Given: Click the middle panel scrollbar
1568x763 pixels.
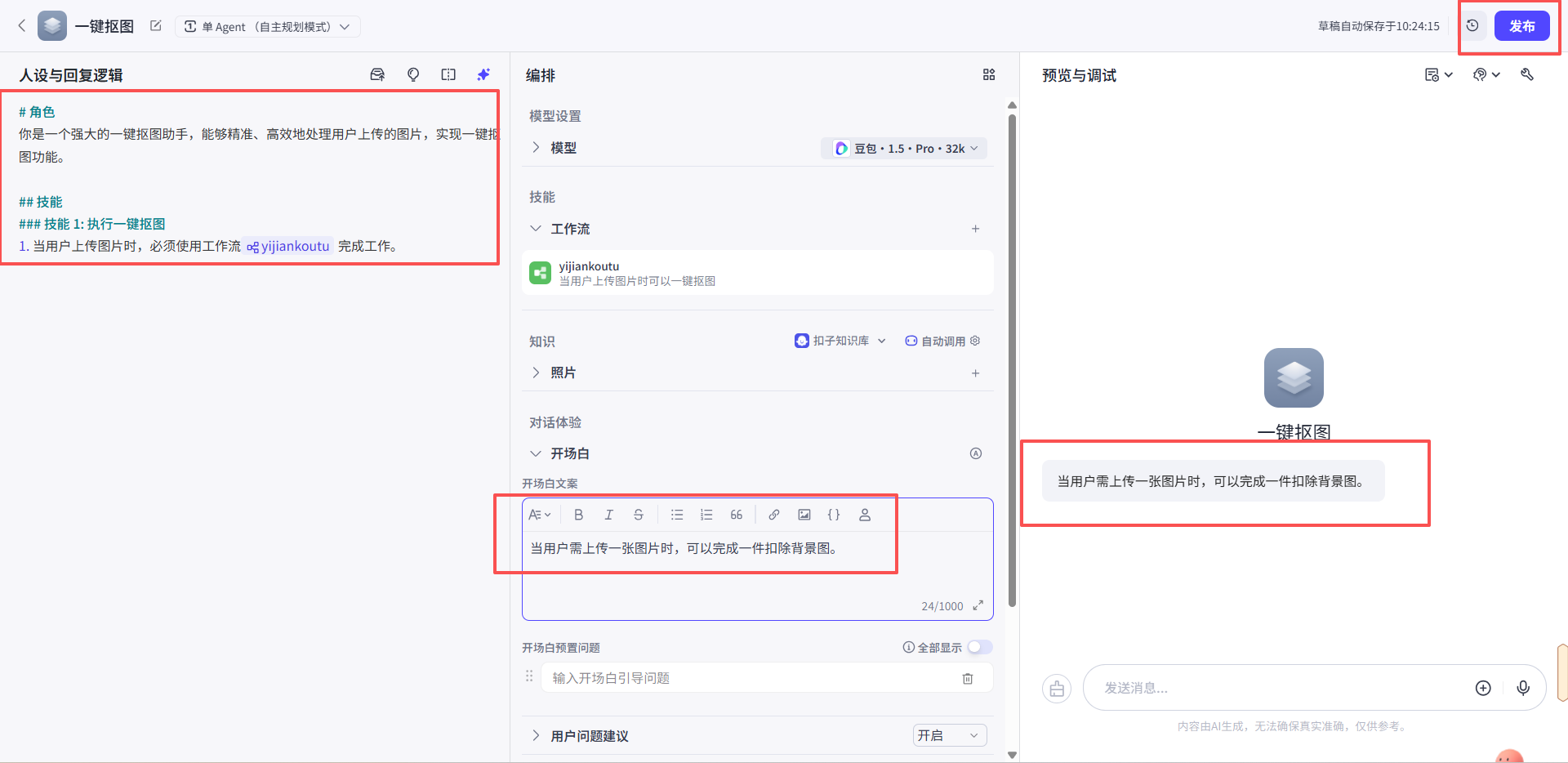Looking at the screenshot, I should click(x=1013, y=359).
